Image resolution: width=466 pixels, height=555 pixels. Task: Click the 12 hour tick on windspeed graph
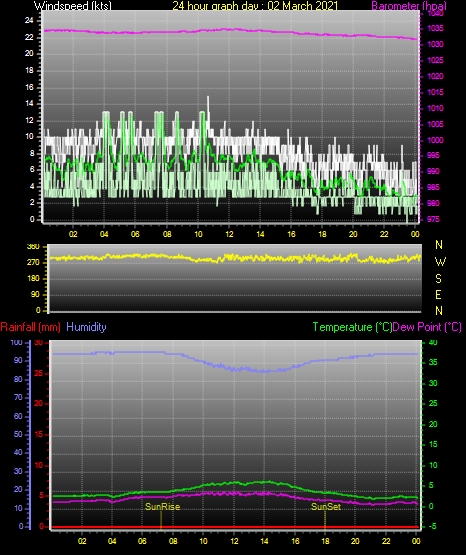pyautogui.click(x=229, y=234)
